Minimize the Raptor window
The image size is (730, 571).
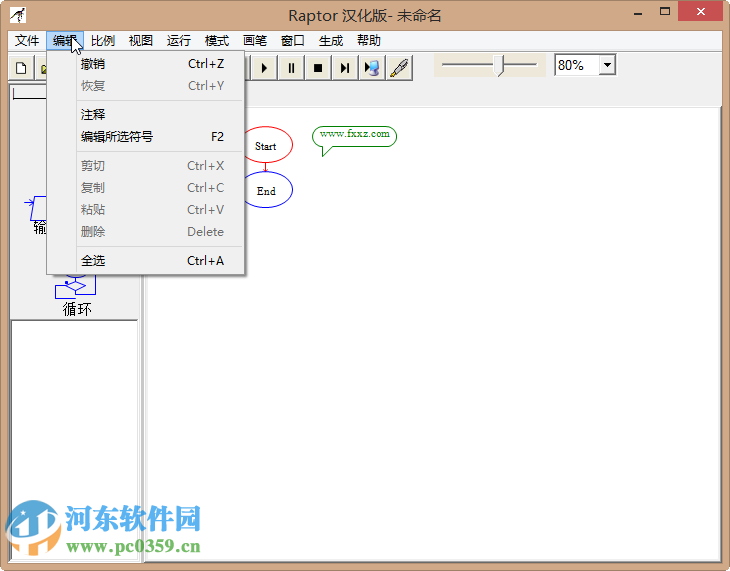638,13
